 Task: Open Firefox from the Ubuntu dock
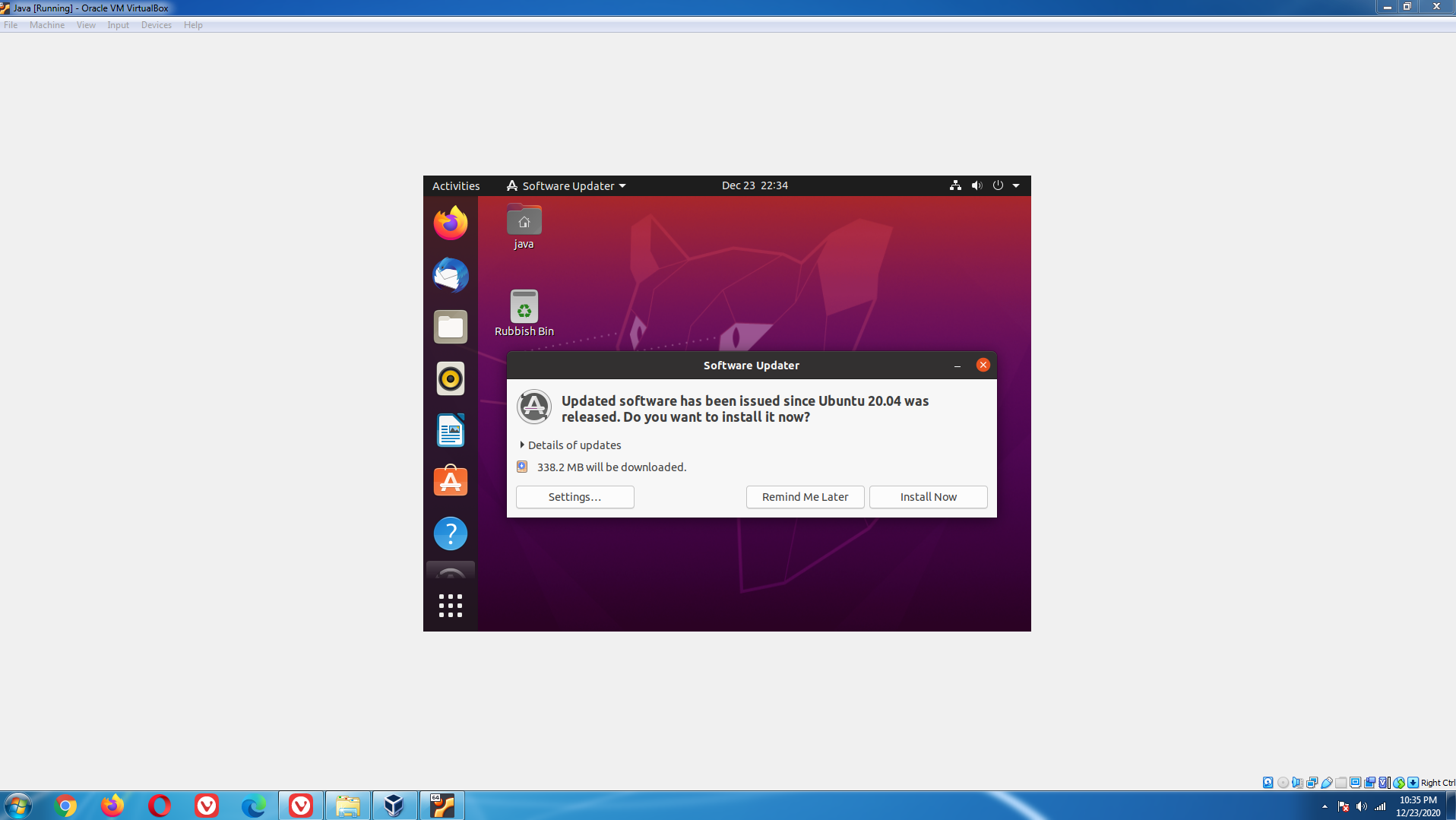[x=451, y=223]
